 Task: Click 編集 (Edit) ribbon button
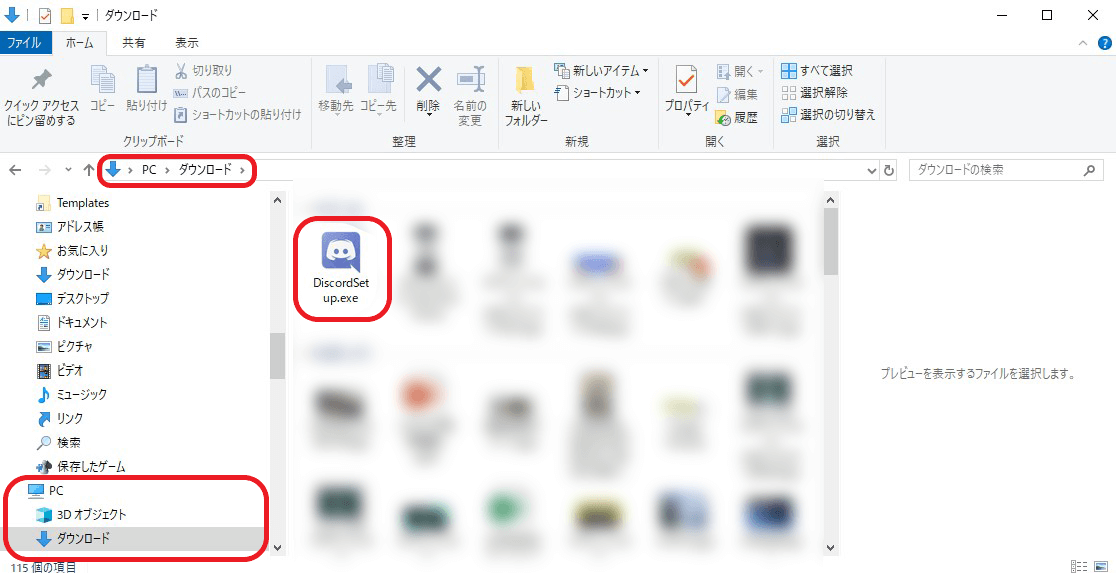(737, 94)
